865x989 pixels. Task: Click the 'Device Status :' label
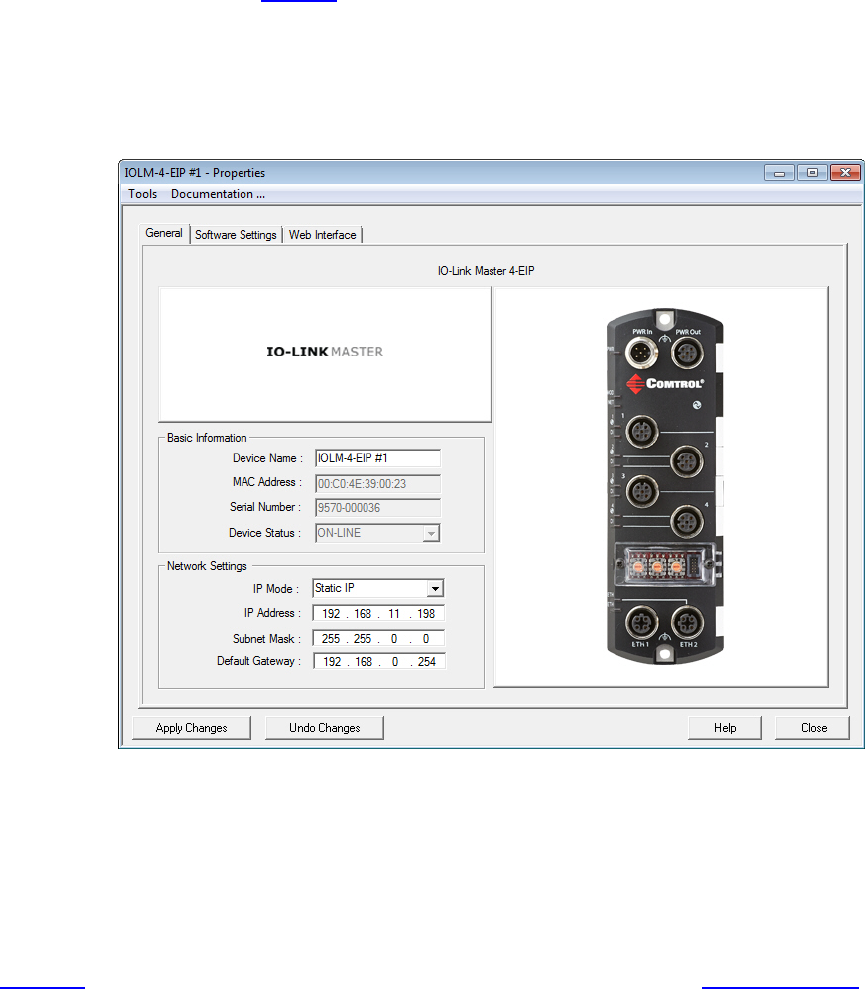(x=265, y=534)
